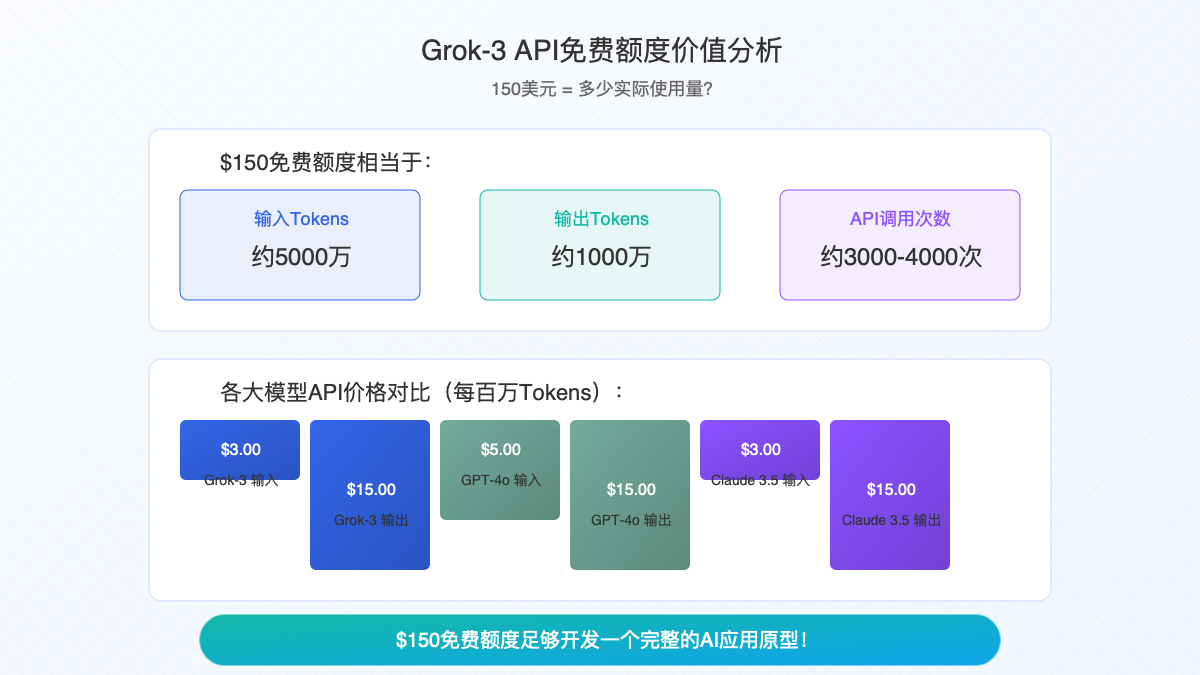The width and height of the screenshot is (1200, 675).
Task: Click the Grok-3 输出 $15.00 bar
Action: coord(370,495)
